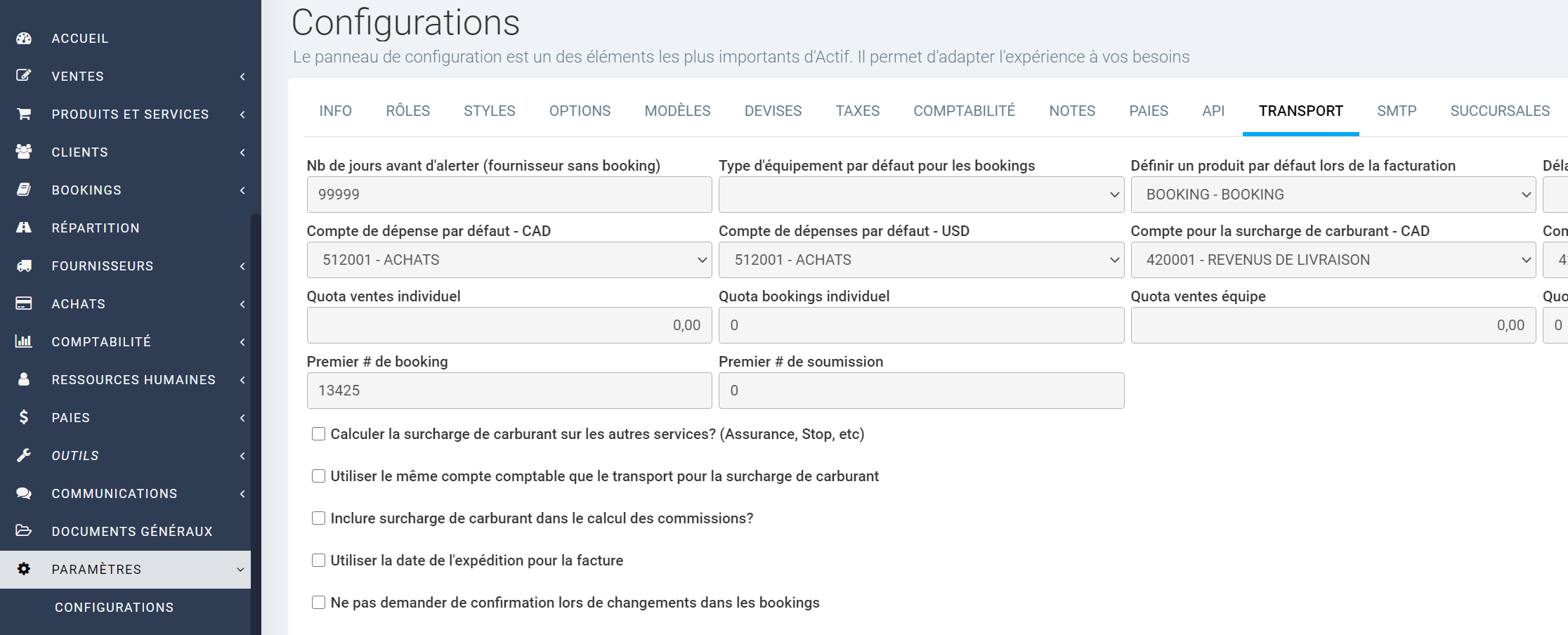The height and width of the screenshot is (635, 1568).
Task: Check include fuel surcharge in commissions
Action: point(318,518)
